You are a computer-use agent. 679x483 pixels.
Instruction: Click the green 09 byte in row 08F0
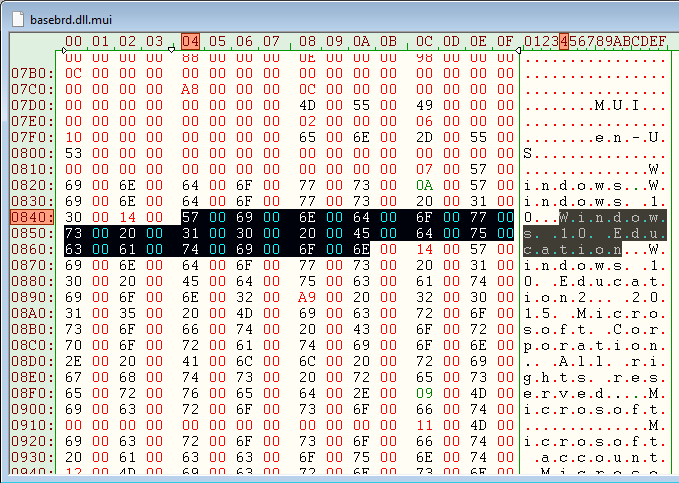pyautogui.click(x=424, y=393)
